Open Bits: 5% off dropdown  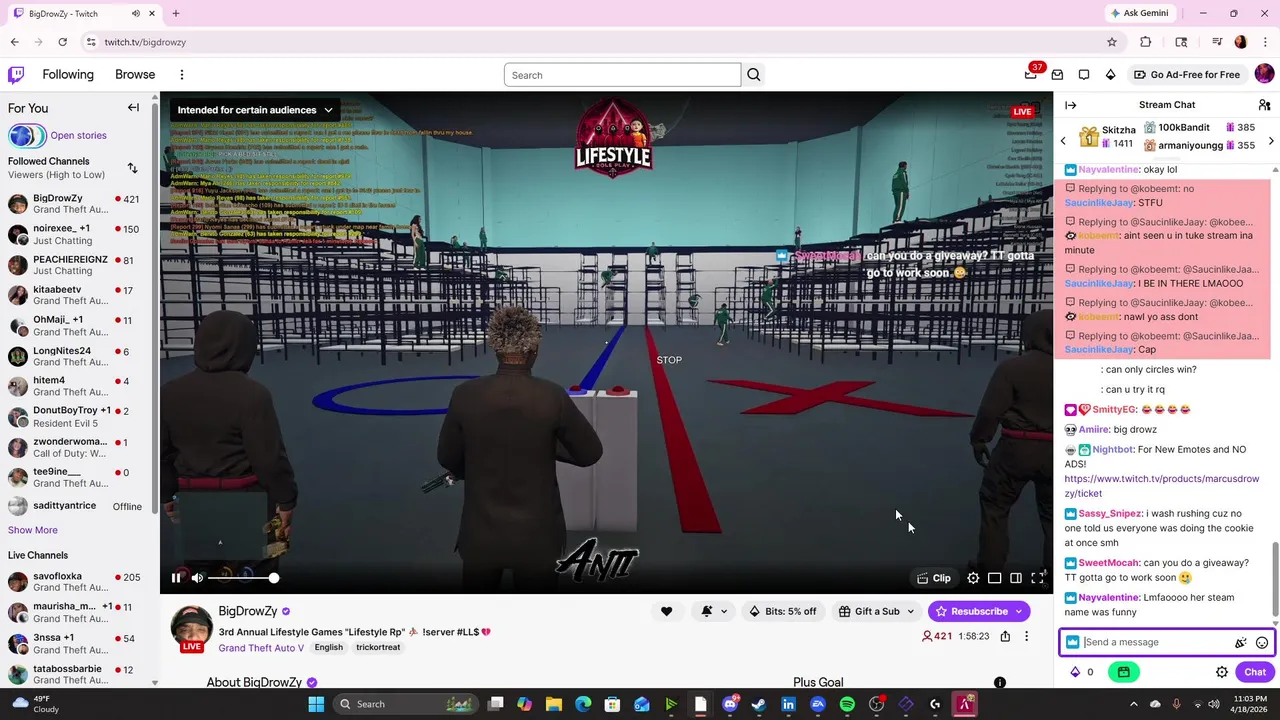pyautogui.click(x=783, y=611)
